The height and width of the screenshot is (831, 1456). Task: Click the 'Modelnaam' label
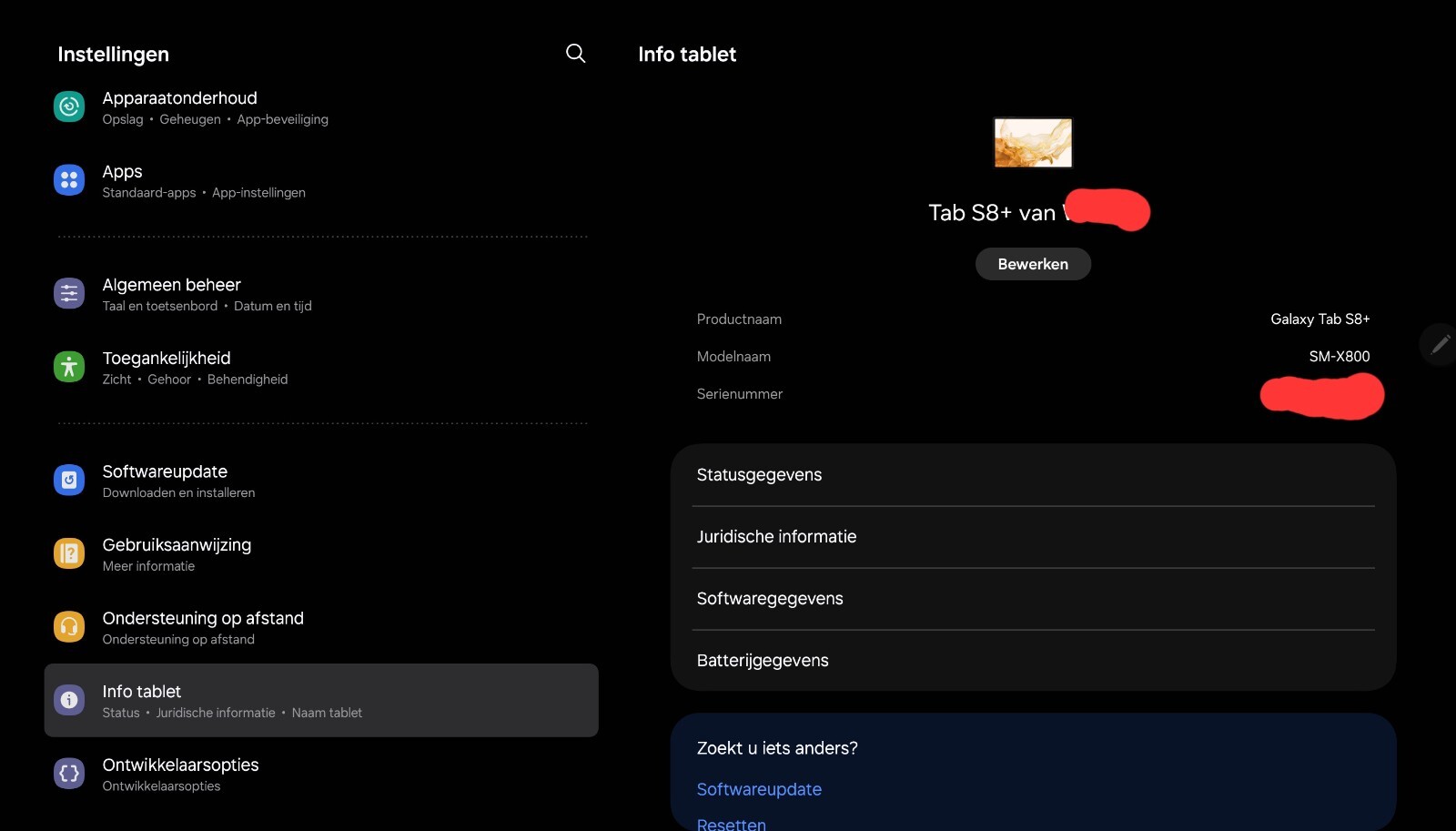pyautogui.click(x=733, y=357)
